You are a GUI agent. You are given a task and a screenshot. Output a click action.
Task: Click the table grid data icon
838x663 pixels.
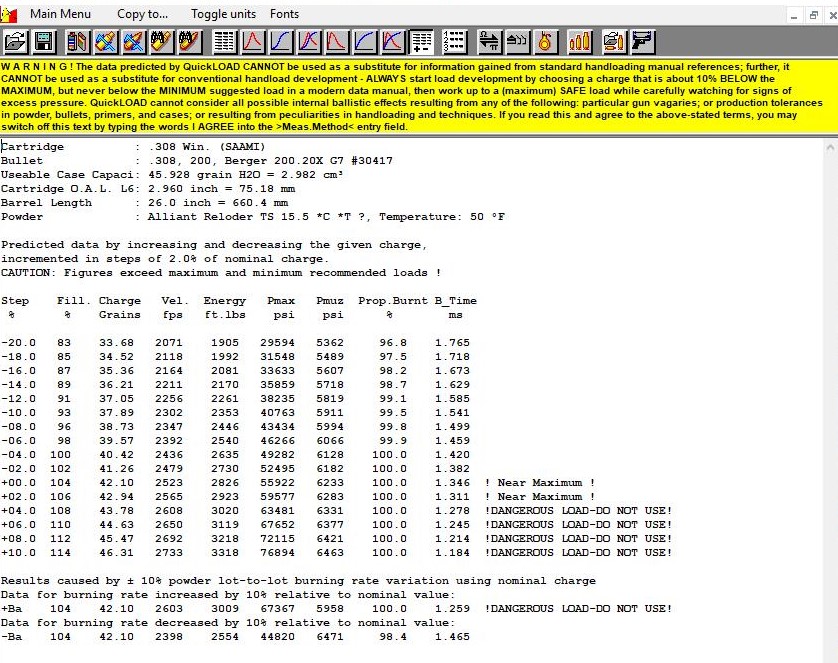(224, 42)
